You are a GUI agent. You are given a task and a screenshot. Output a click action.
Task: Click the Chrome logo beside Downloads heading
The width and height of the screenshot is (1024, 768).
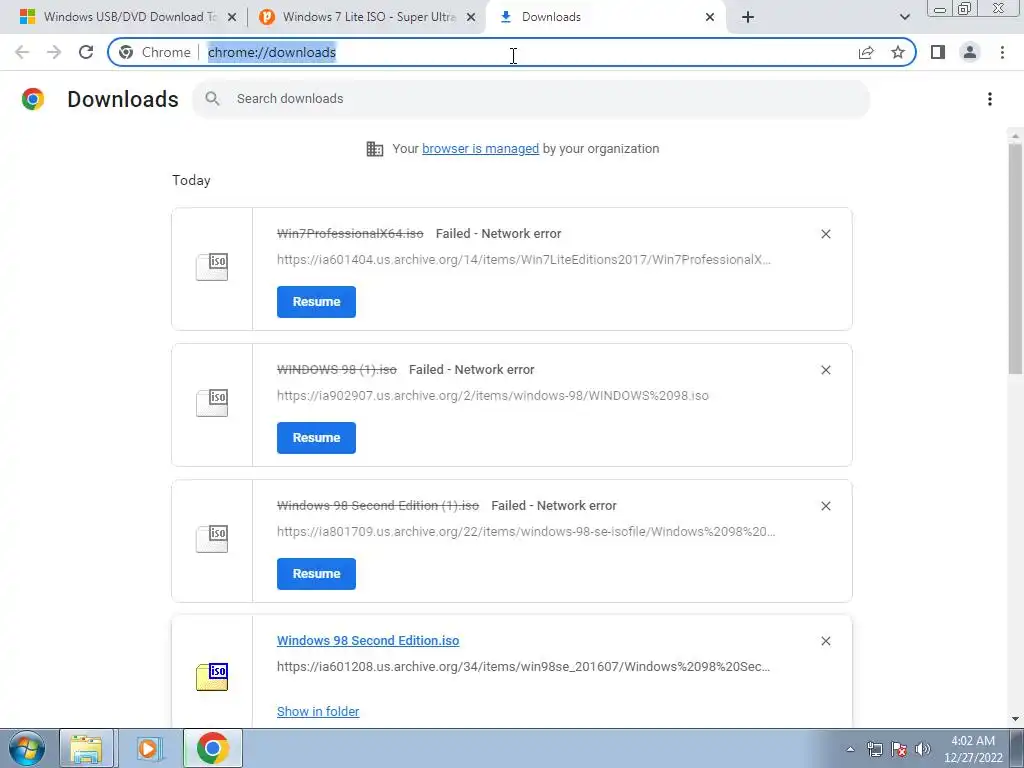(x=33, y=99)
